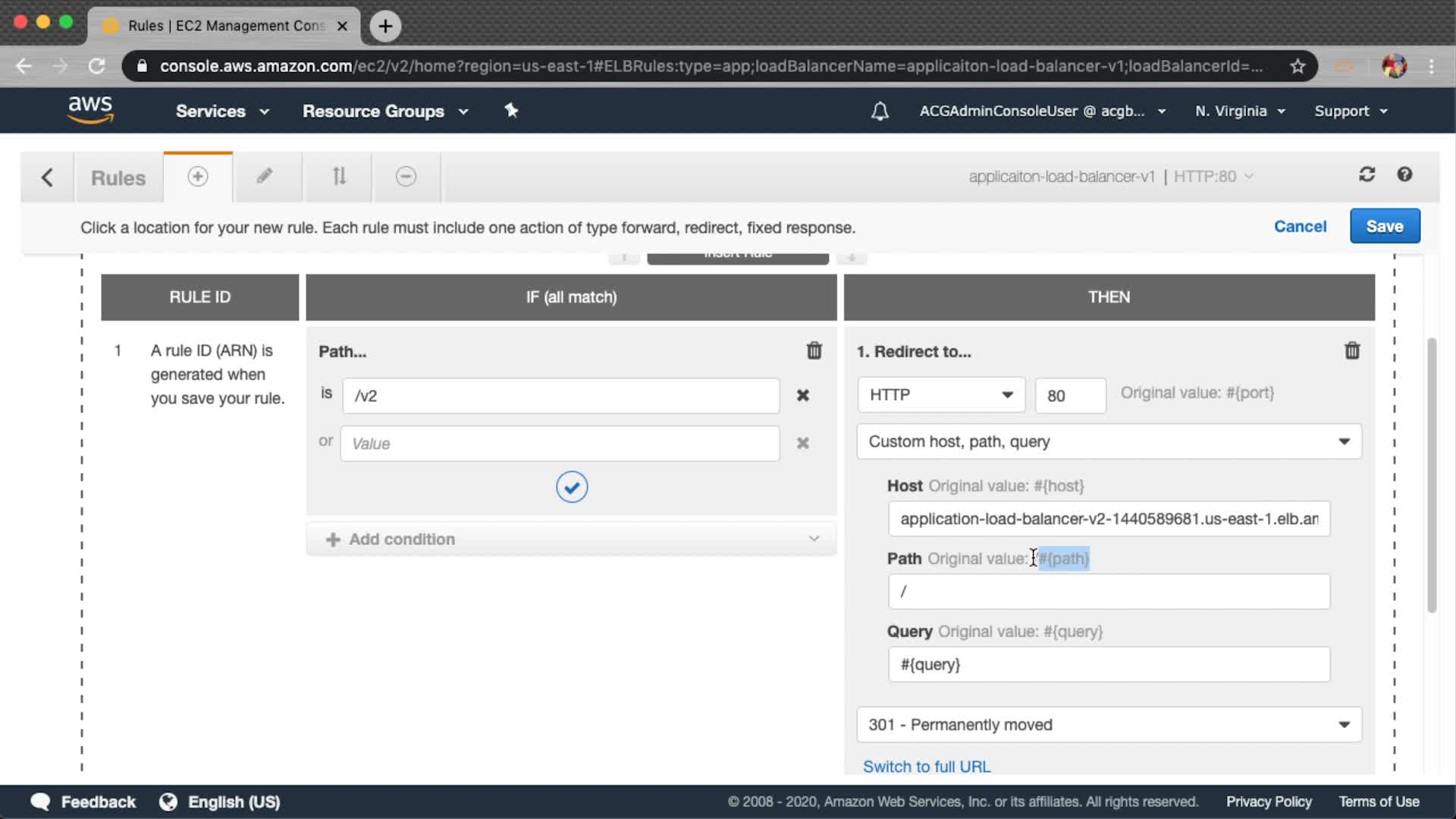Delete the Path condition with trash icon
The height and width of the screenshot is (819, 1456).
click(x=814, y=350)
